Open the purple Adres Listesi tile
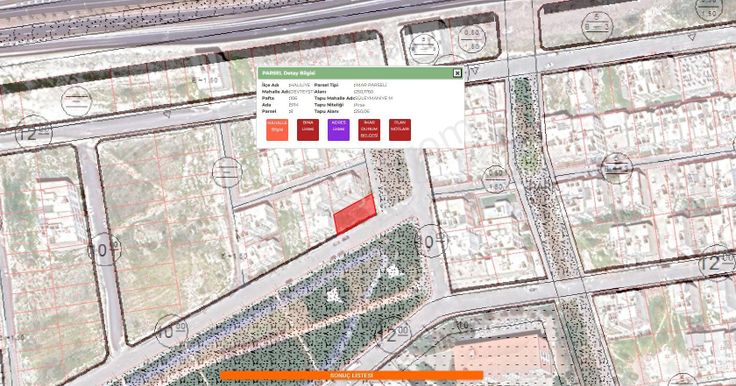Screen dimensions: 736x386 338,130
